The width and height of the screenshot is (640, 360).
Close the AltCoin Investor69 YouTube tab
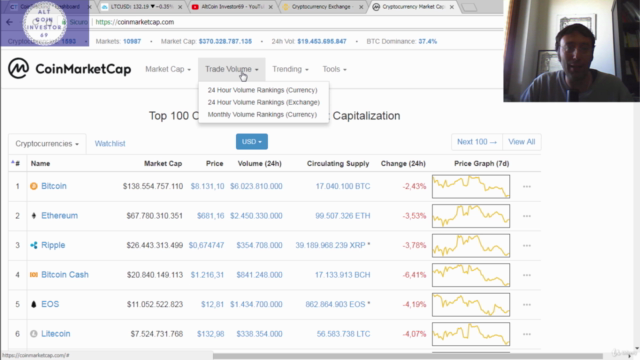271,7
